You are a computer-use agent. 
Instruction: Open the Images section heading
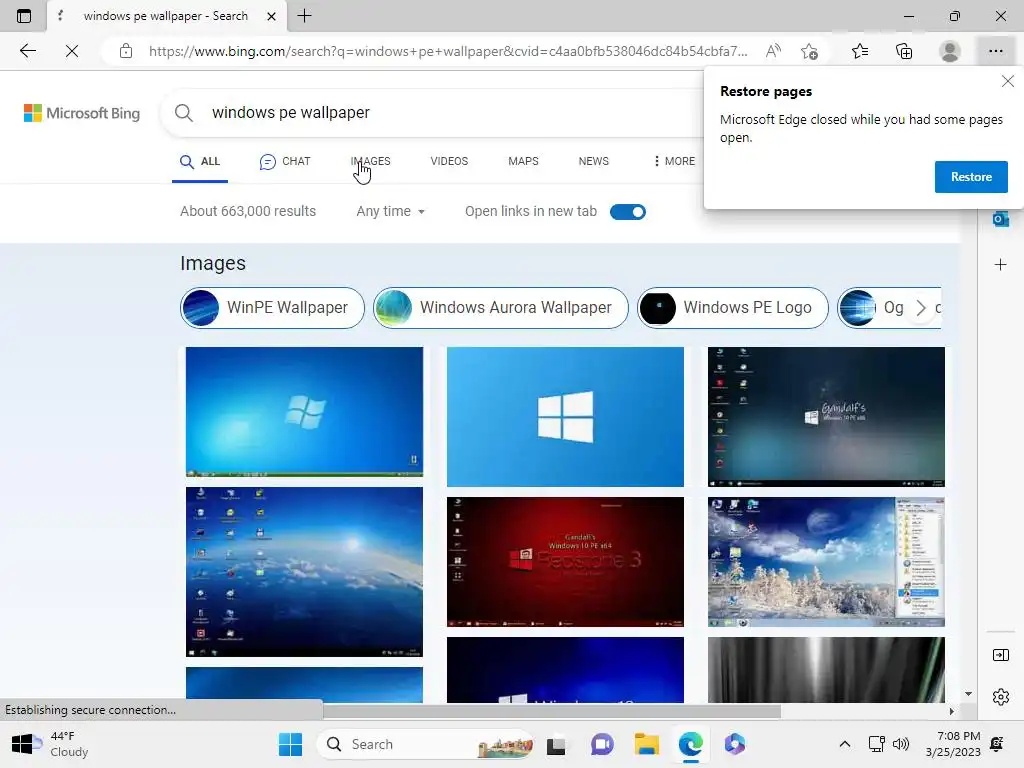coord(213,263)
